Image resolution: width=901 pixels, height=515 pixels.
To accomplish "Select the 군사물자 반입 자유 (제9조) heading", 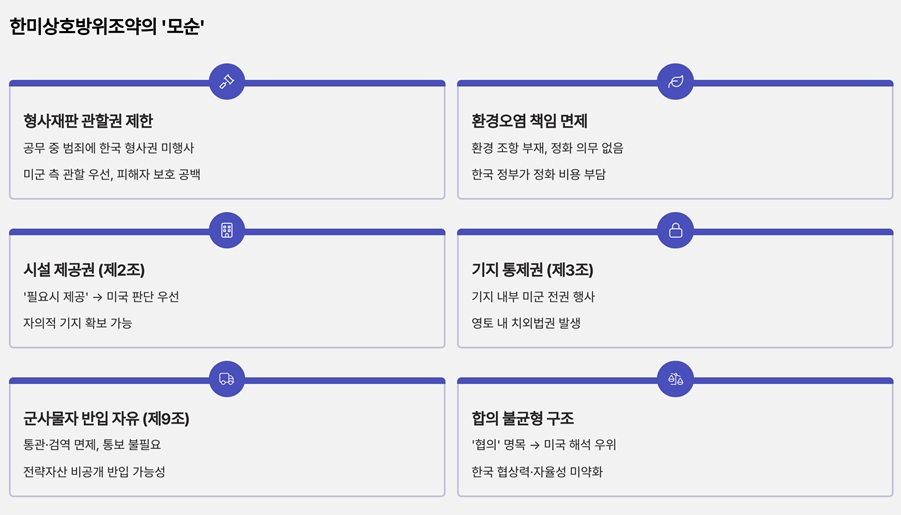I will 106,418.
